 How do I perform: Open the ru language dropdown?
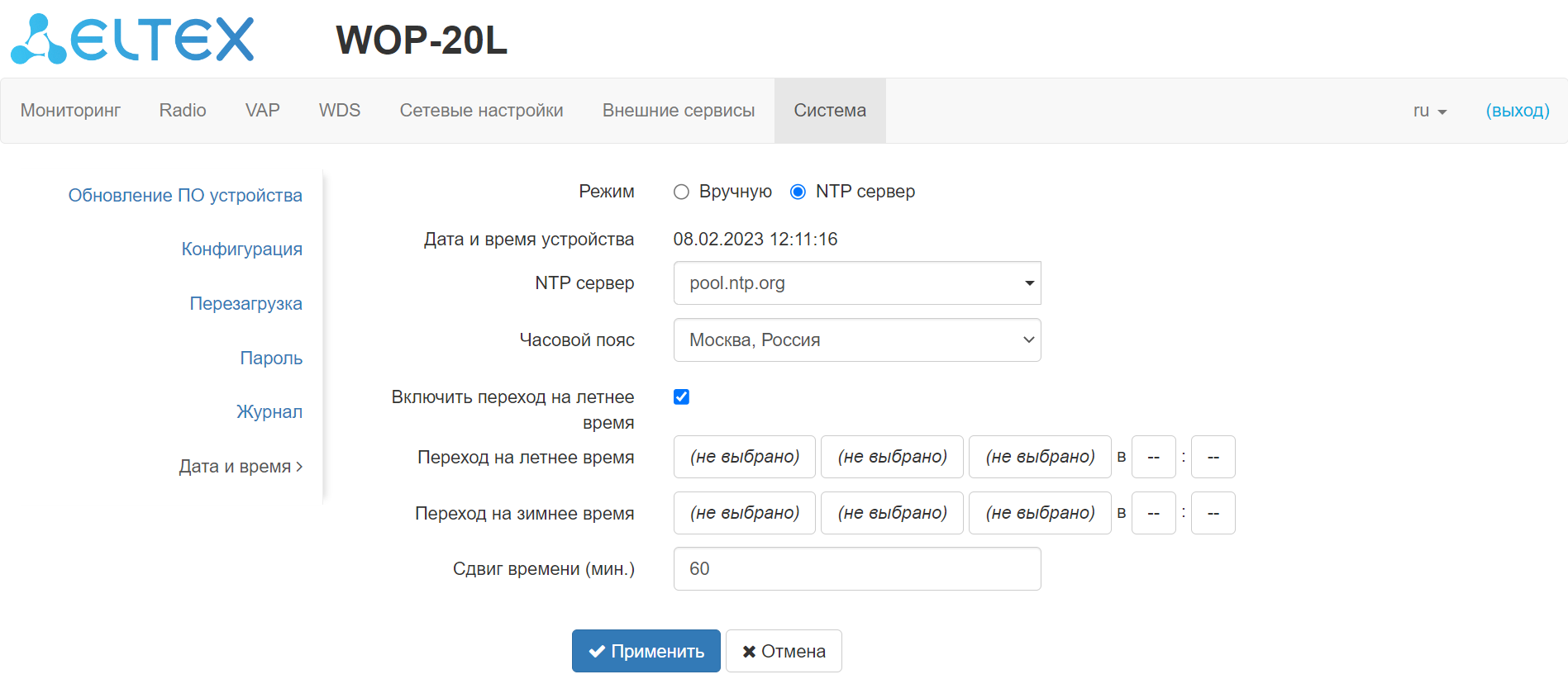click(1429, 111)
